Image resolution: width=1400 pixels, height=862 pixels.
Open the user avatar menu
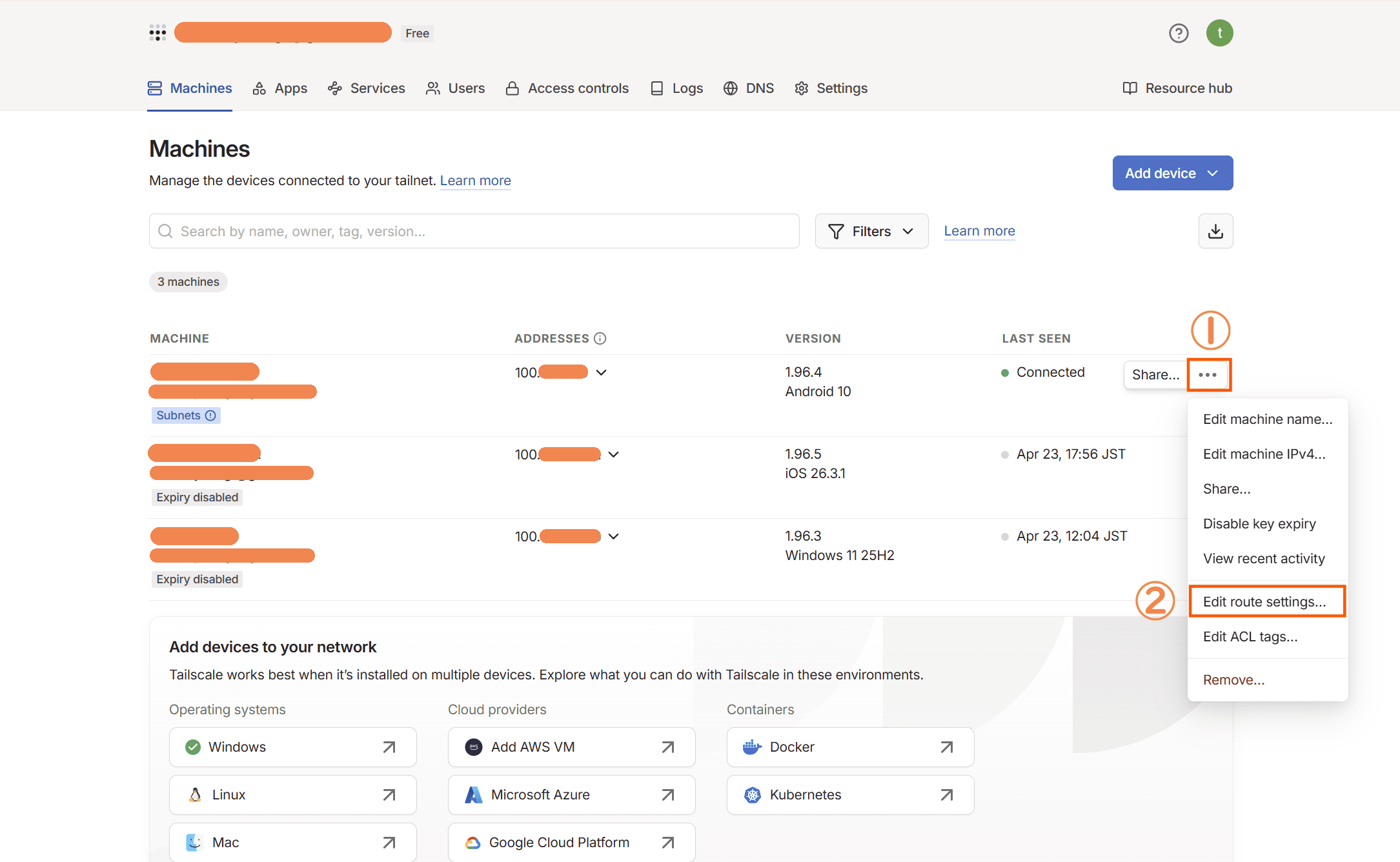pos(1219,33)
